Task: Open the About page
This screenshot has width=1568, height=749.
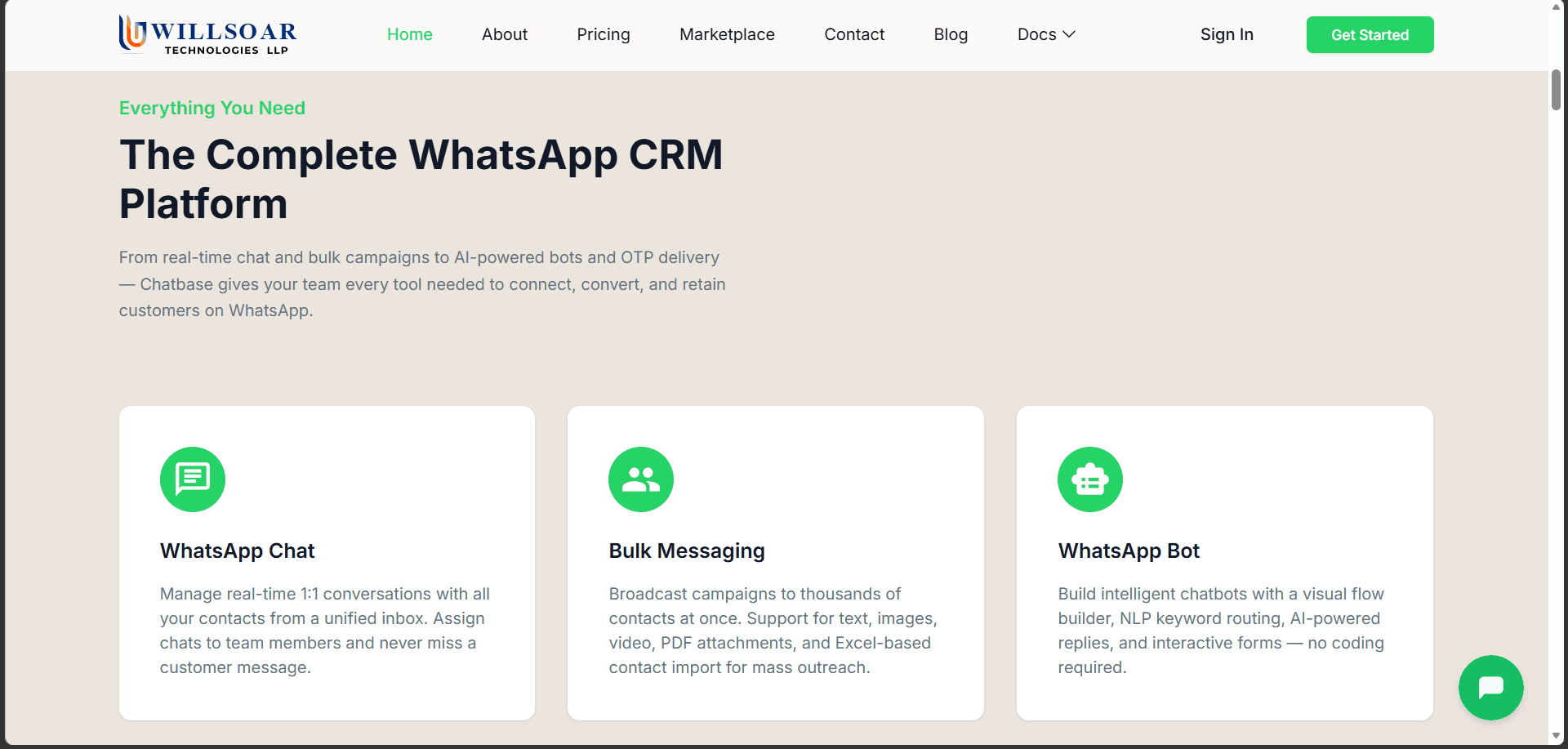Action: pyautogui.click(x=505, y=34)
